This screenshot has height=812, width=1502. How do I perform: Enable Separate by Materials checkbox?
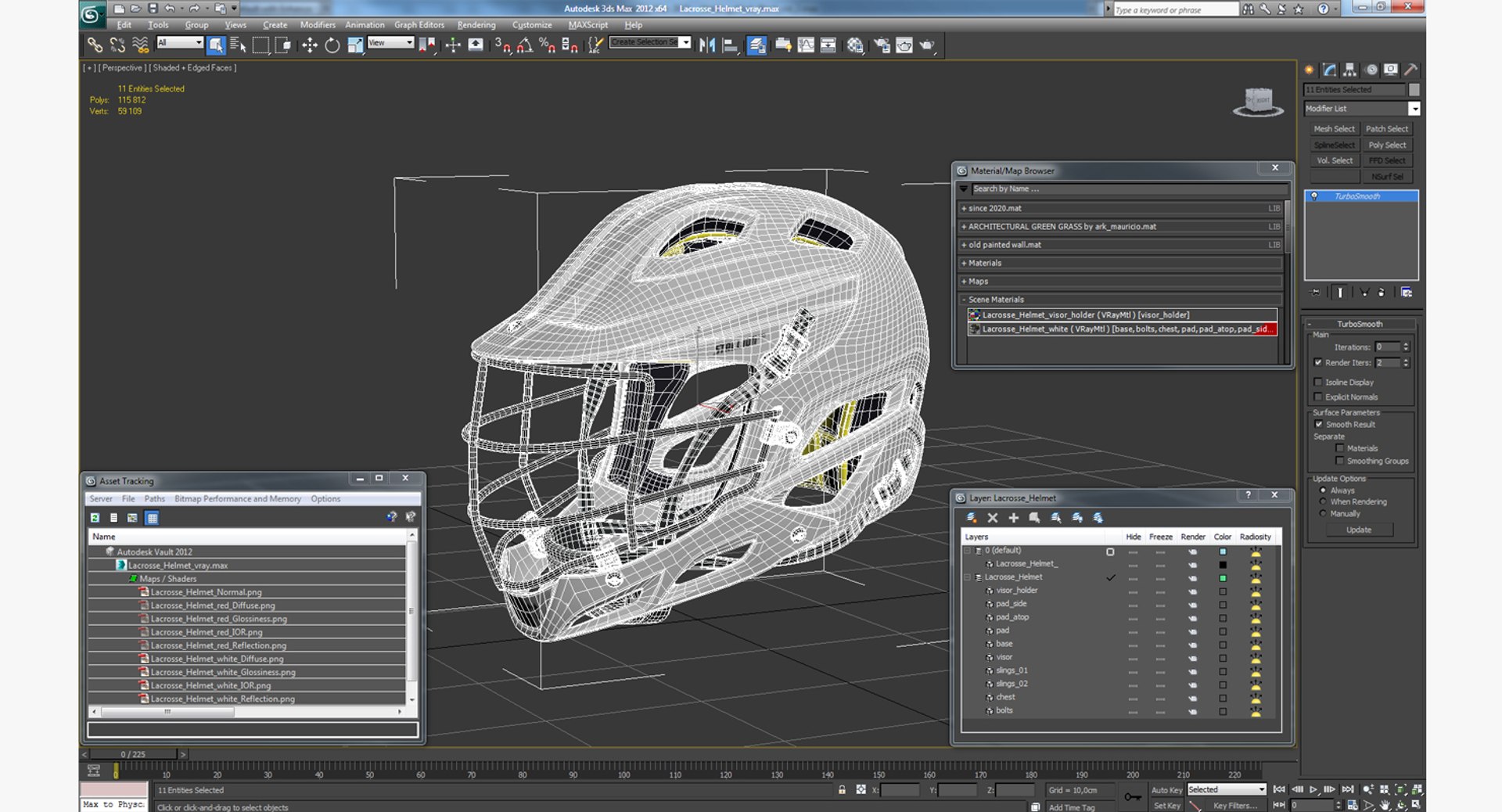(1339, 448)
